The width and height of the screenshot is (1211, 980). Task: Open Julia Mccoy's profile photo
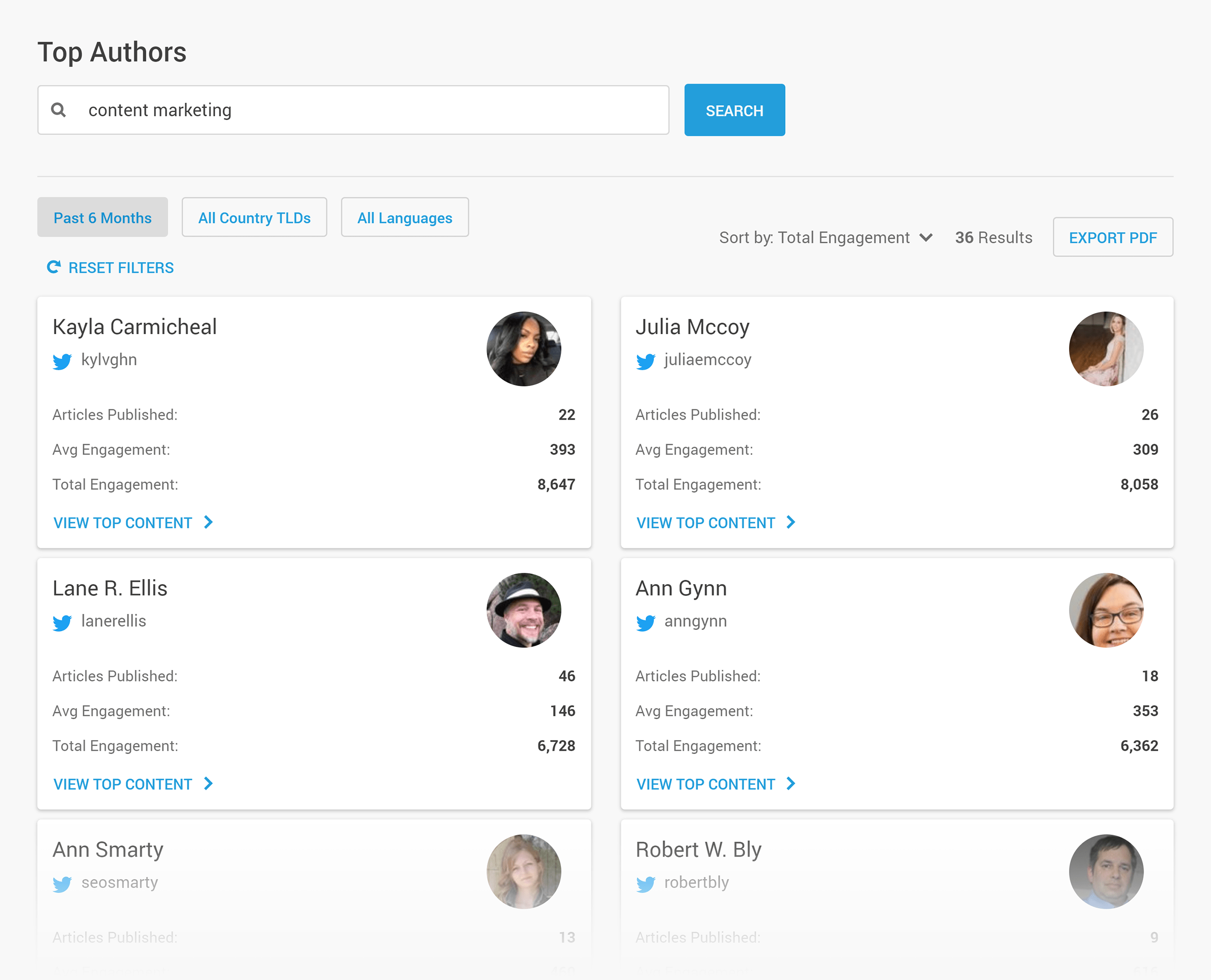(1106, 349)
